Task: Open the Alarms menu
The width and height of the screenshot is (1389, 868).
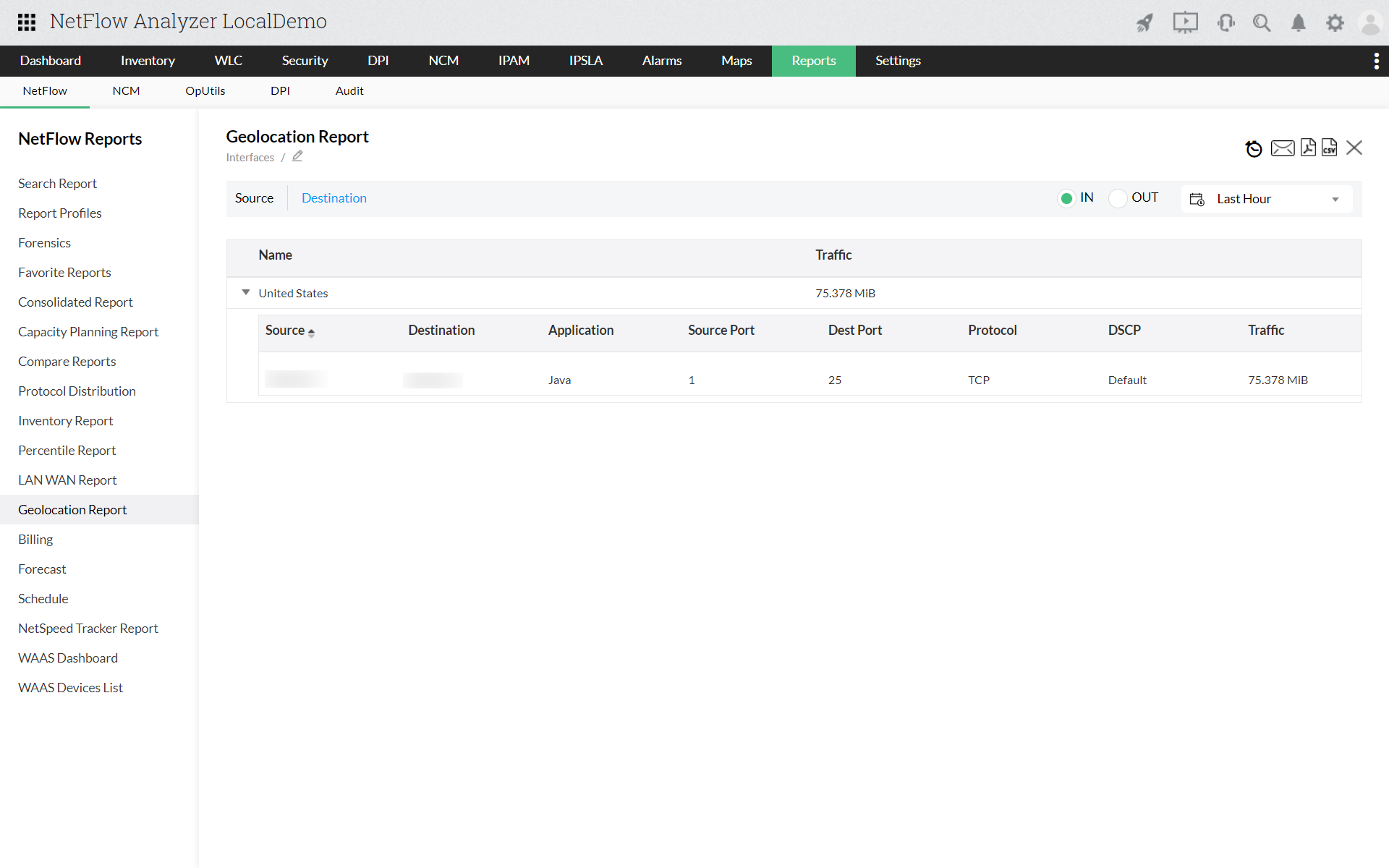Action: [661, 61]
